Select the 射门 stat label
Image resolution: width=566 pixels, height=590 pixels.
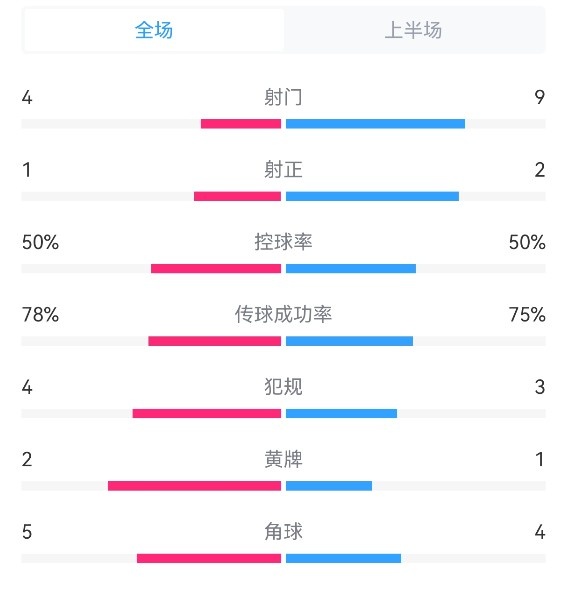[x=283, y=97]
